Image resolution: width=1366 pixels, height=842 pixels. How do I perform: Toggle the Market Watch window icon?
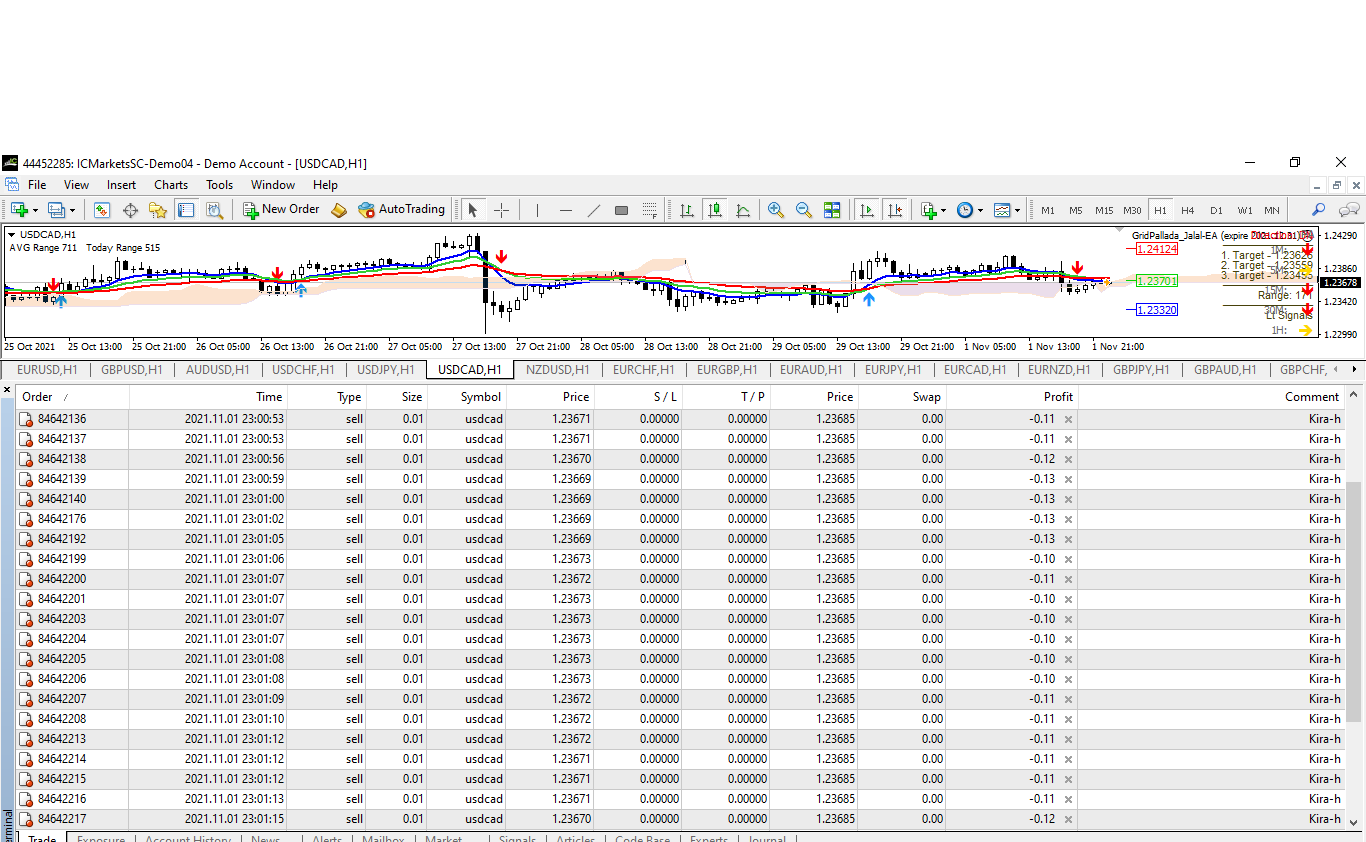click(x=101, y=210)
